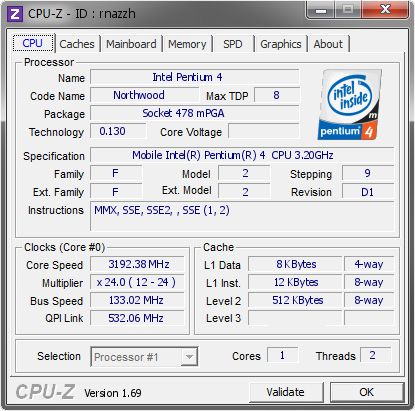
Task: Click the Revision value D1
Action: 368,192
